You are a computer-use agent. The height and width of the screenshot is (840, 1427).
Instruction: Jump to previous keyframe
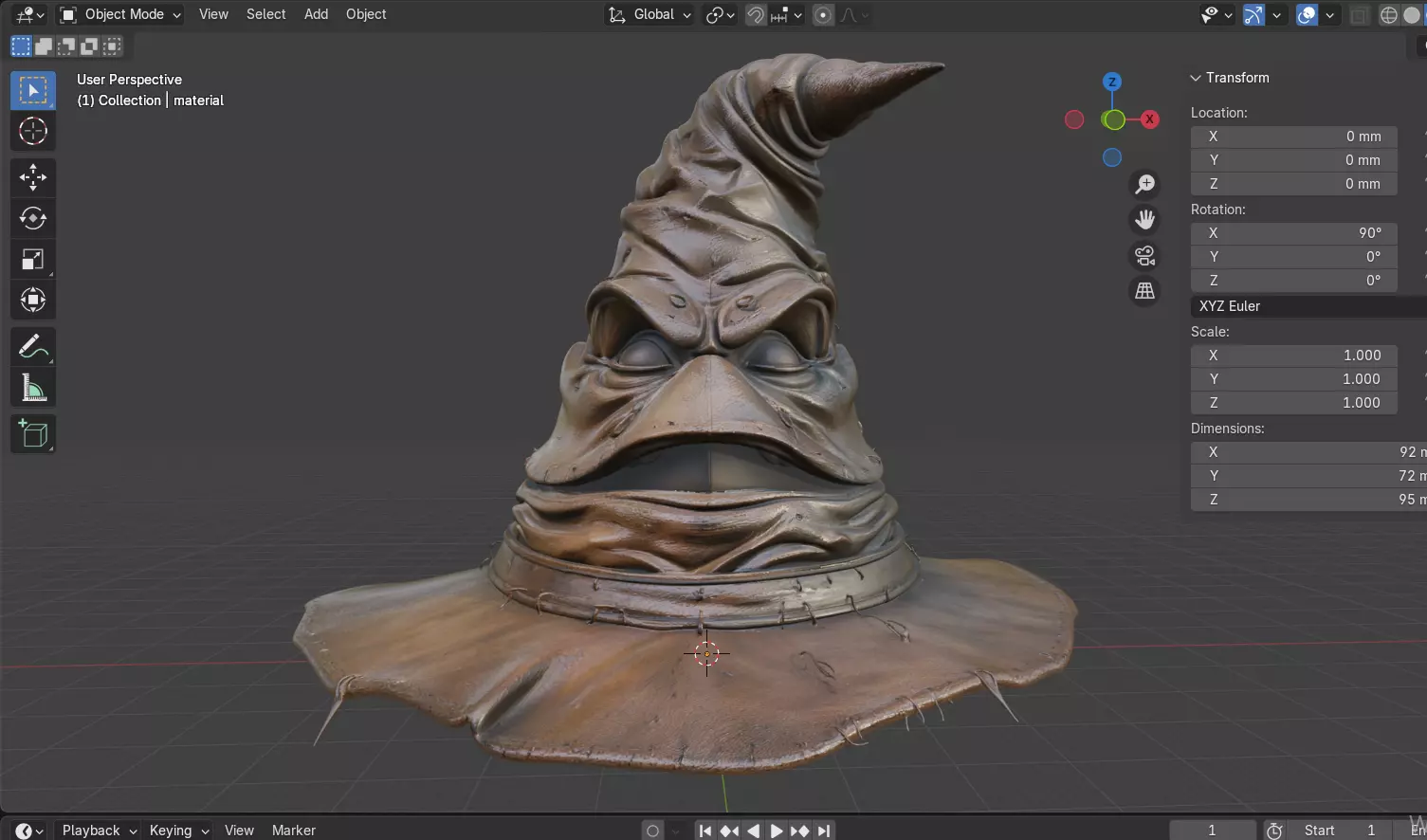(x=729, y=831)
